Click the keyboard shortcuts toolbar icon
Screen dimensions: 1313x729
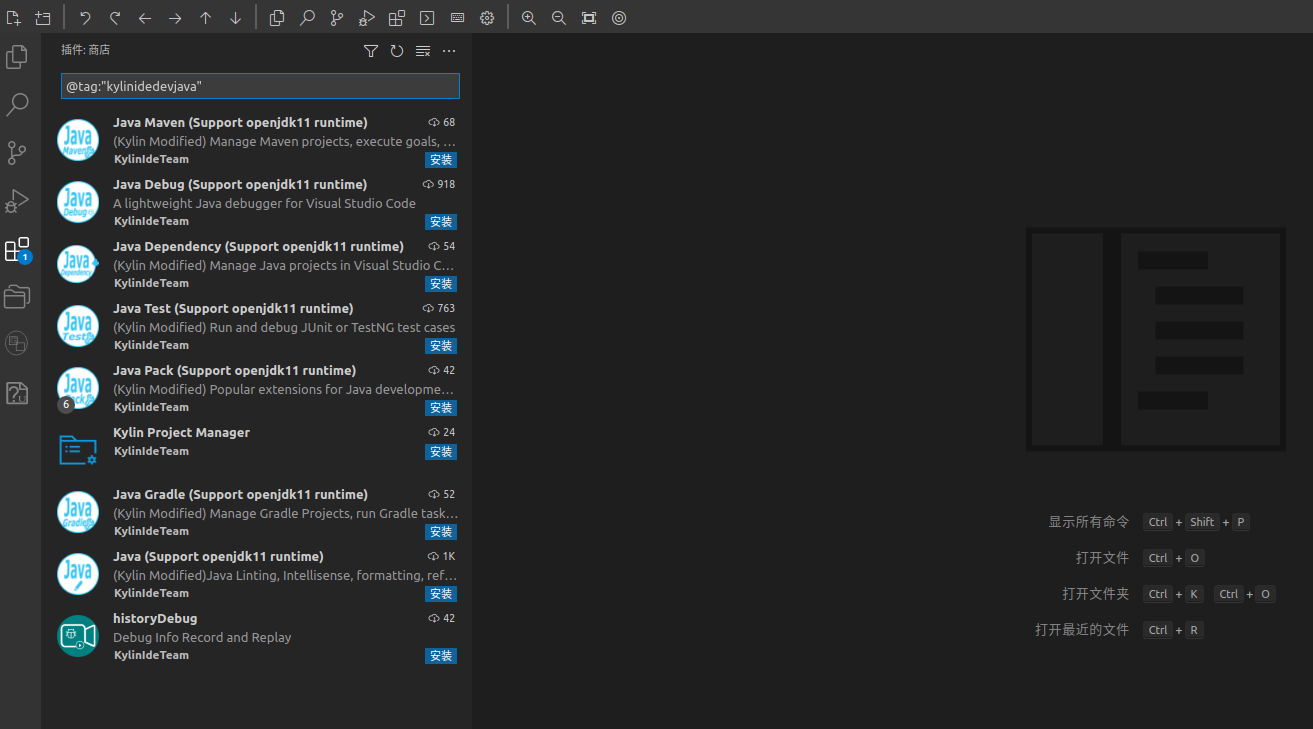click(457, 18)
